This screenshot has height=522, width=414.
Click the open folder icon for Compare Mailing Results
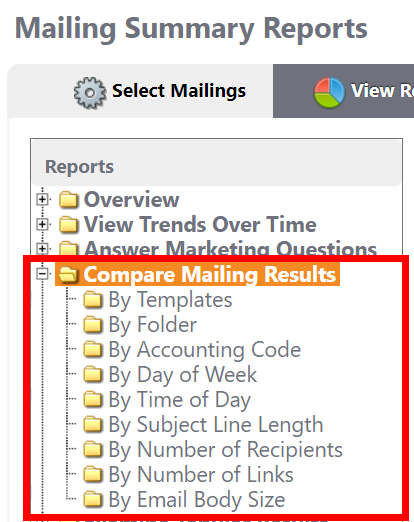coord(68,275)
